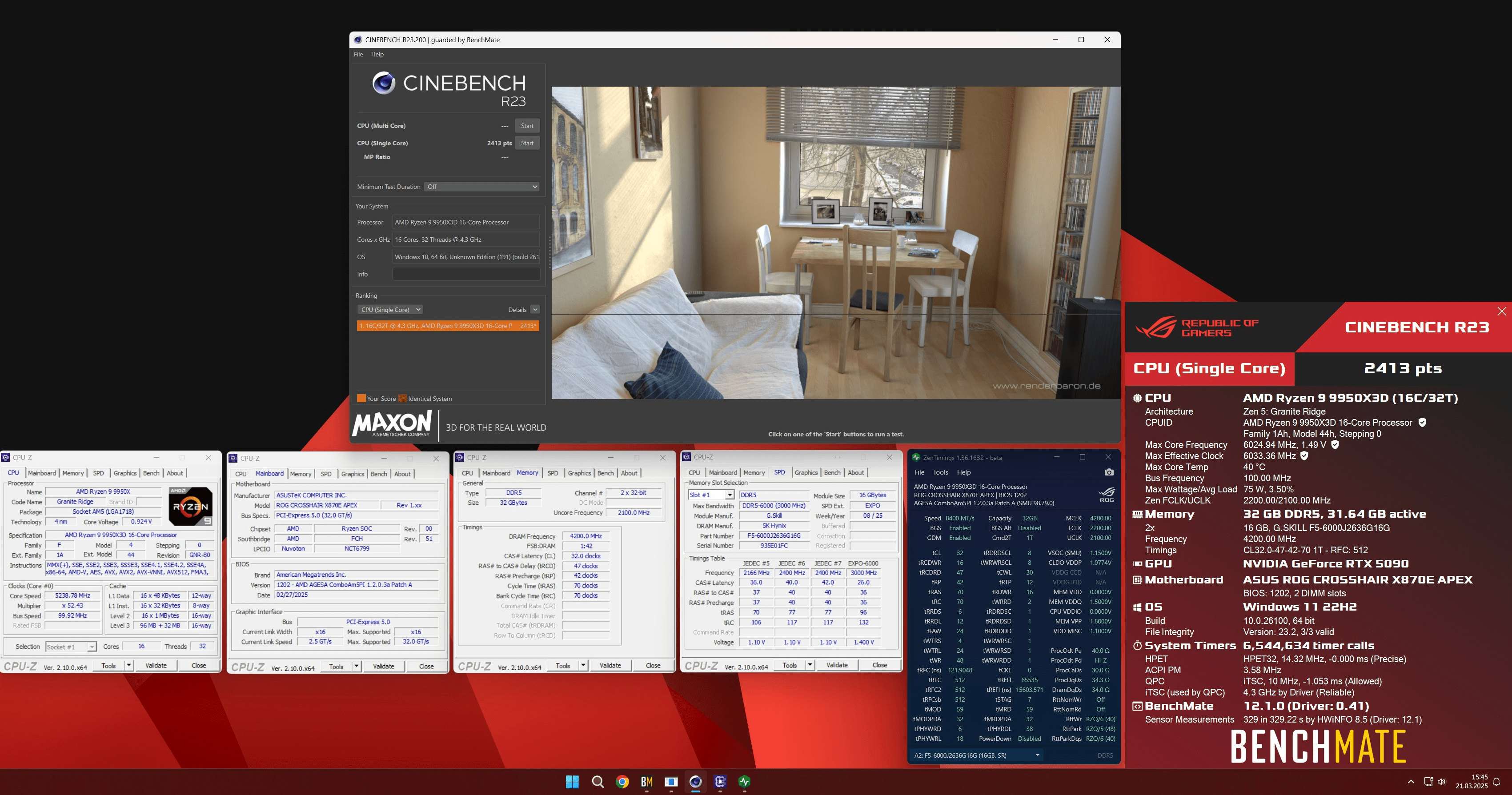This screenshot has width=1512, height=795.
Task: Open Google Chrome from the taskbar
Action: point(622,782)
